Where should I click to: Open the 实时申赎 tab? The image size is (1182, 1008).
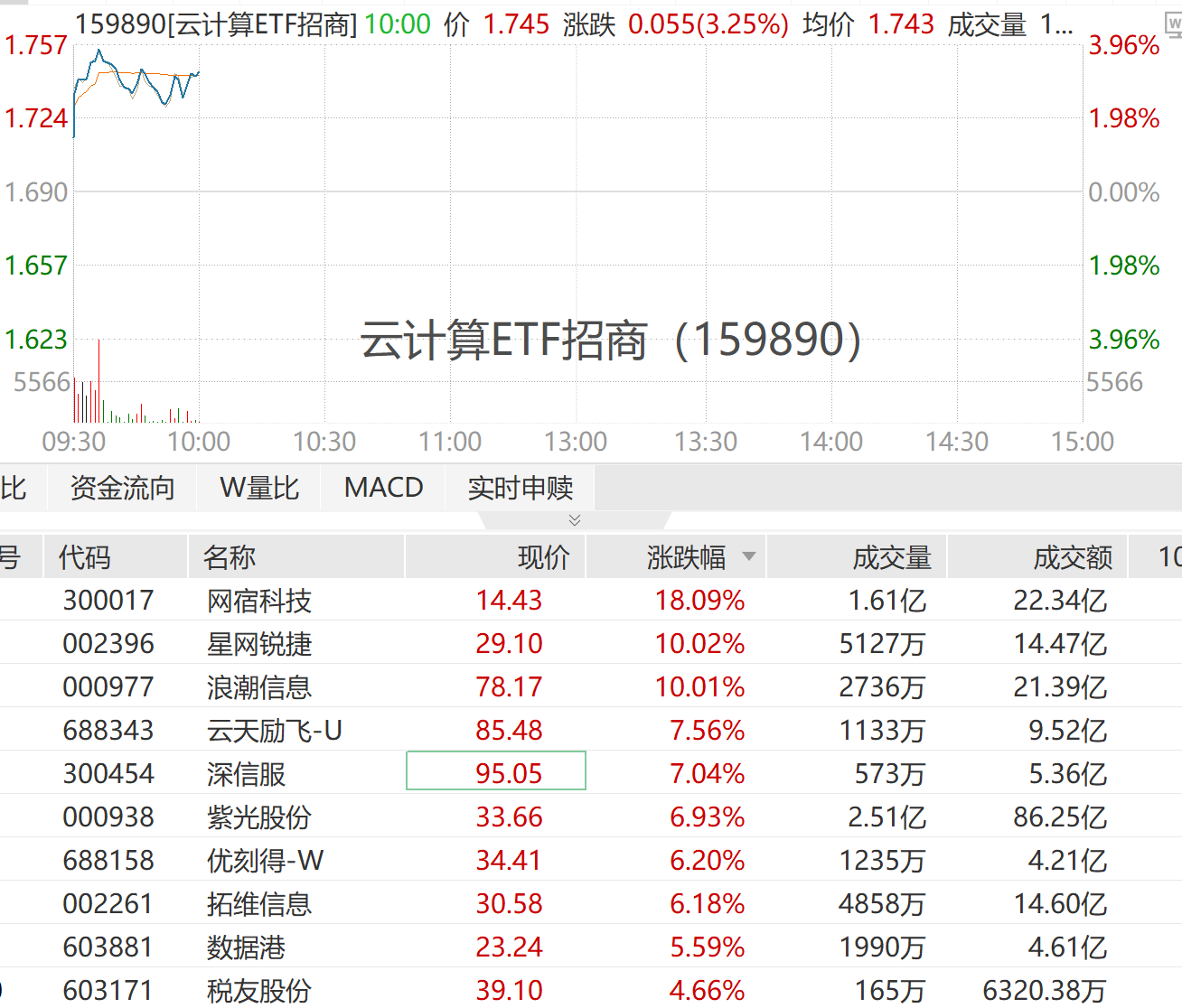[x=521, y=488]
